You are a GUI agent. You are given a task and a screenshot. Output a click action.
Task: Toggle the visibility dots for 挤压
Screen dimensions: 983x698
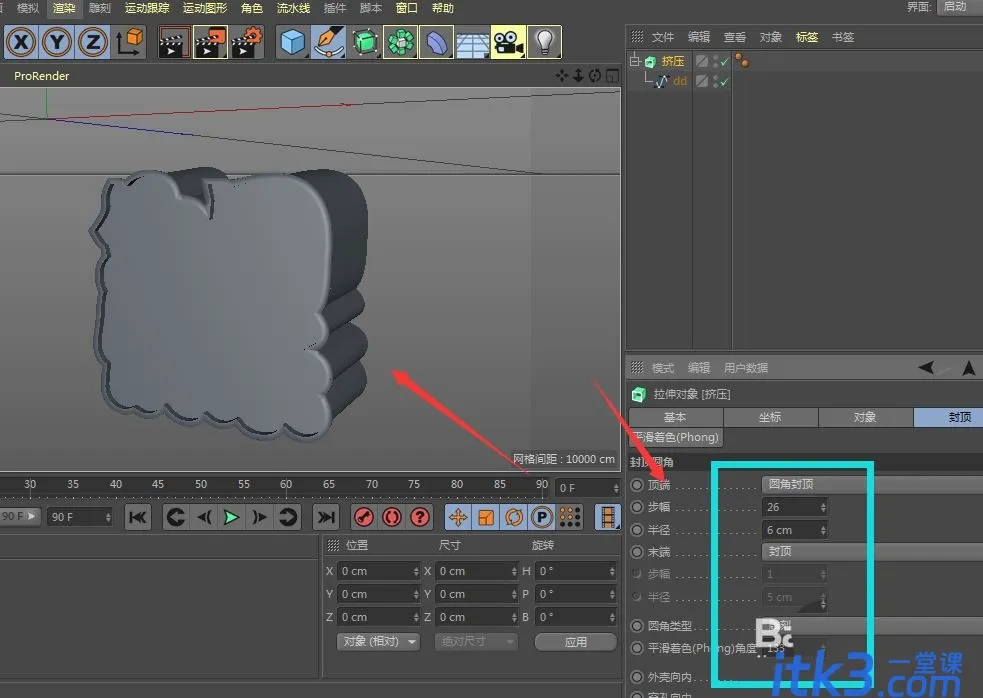click(x=716, y=61)
